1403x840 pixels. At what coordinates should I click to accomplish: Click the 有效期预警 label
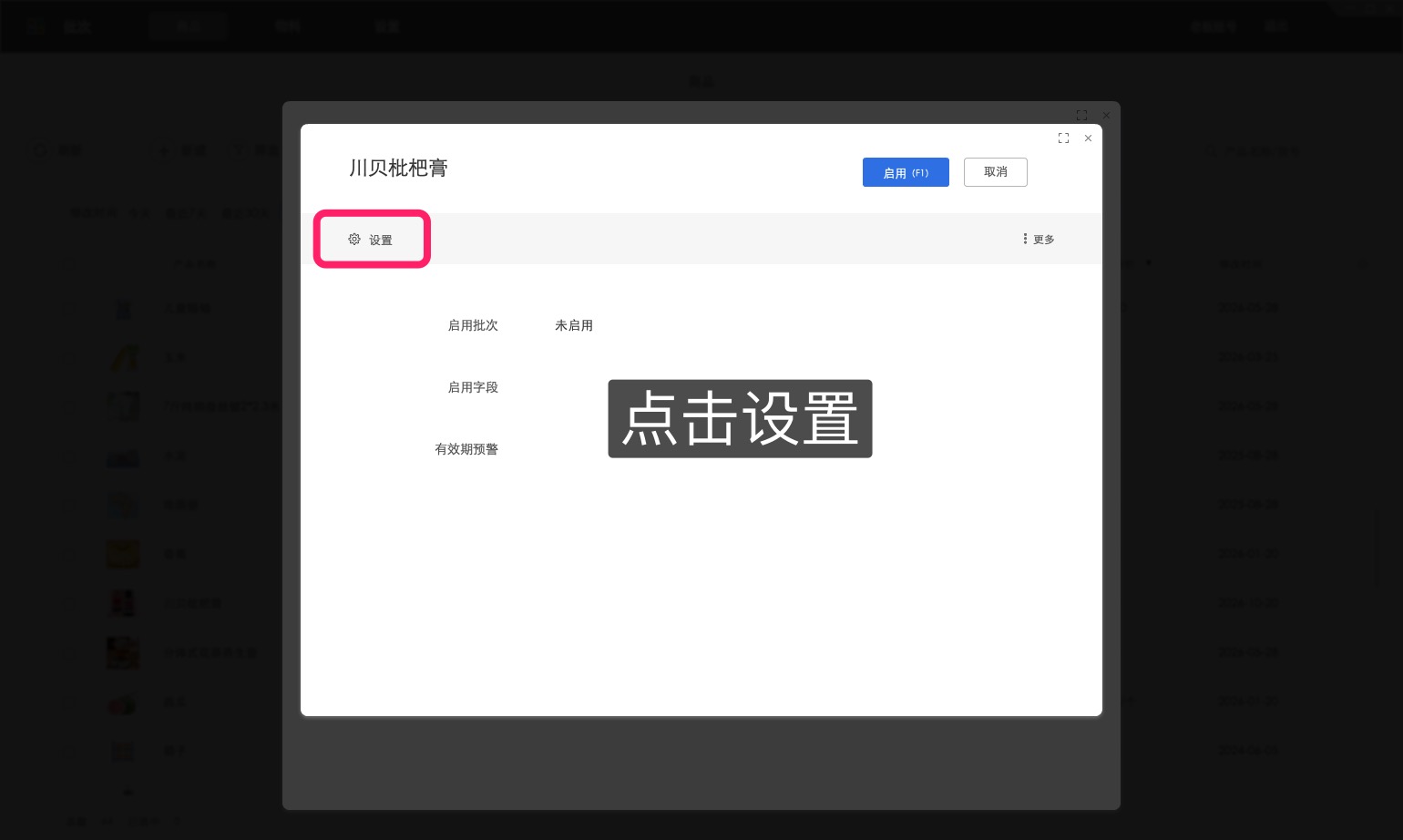pyautogui.click(x=466, y=449)
